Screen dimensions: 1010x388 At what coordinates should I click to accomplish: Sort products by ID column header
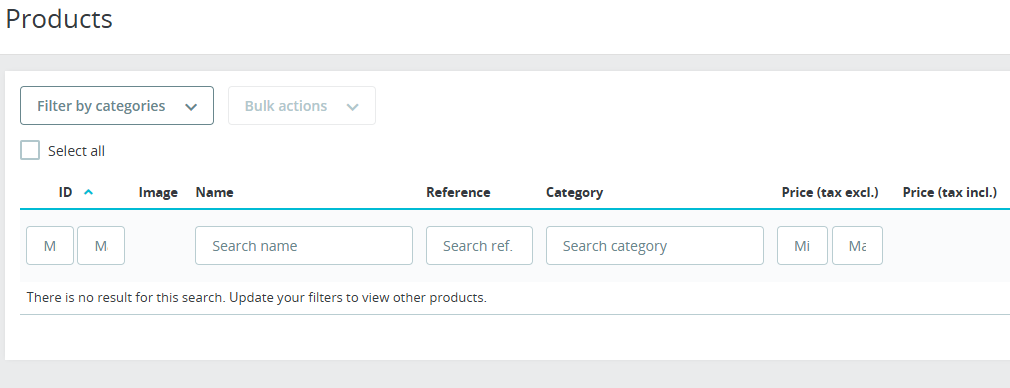(x=65, y=192)
